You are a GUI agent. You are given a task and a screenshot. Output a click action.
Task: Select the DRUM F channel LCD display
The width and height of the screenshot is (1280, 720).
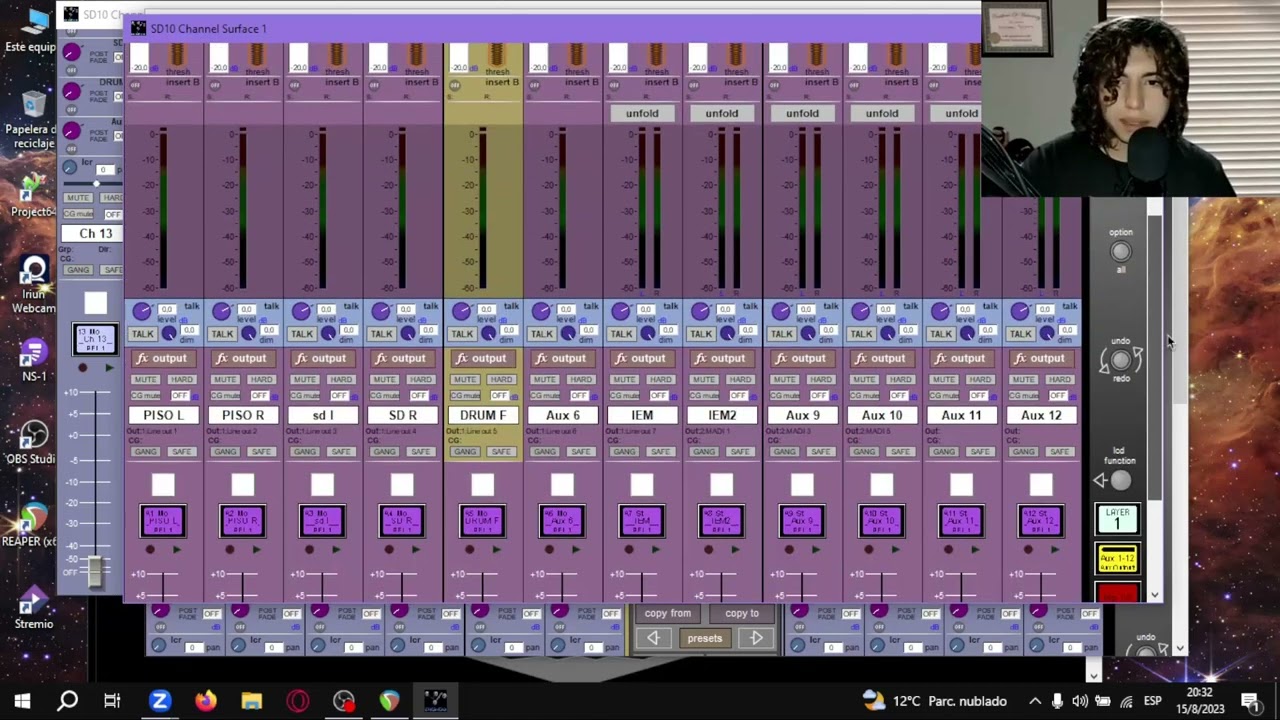[x=483, y=521]
